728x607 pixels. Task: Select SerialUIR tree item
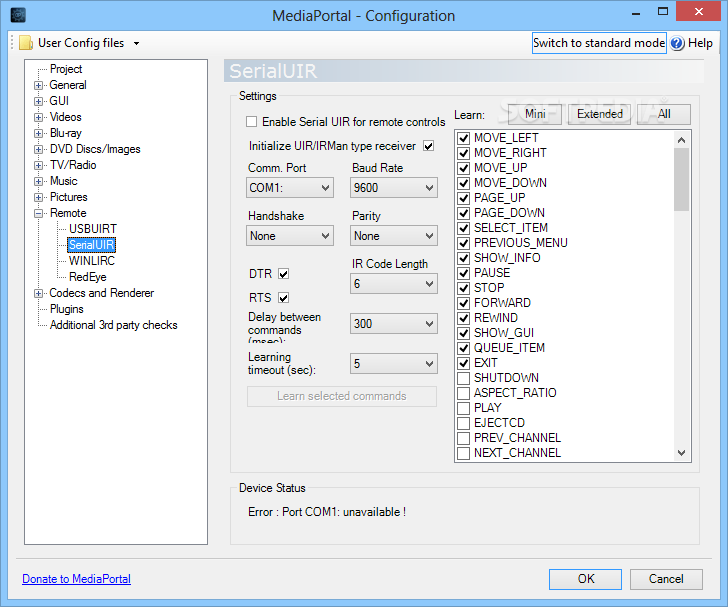pos(91,245)
